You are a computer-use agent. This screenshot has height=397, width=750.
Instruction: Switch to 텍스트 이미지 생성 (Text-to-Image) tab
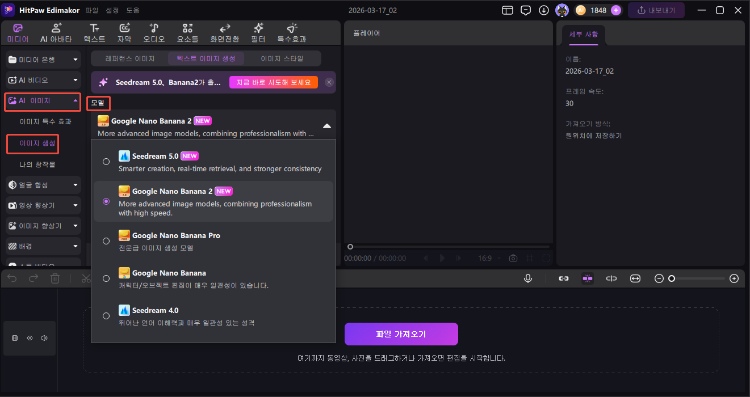click(206, 58)
